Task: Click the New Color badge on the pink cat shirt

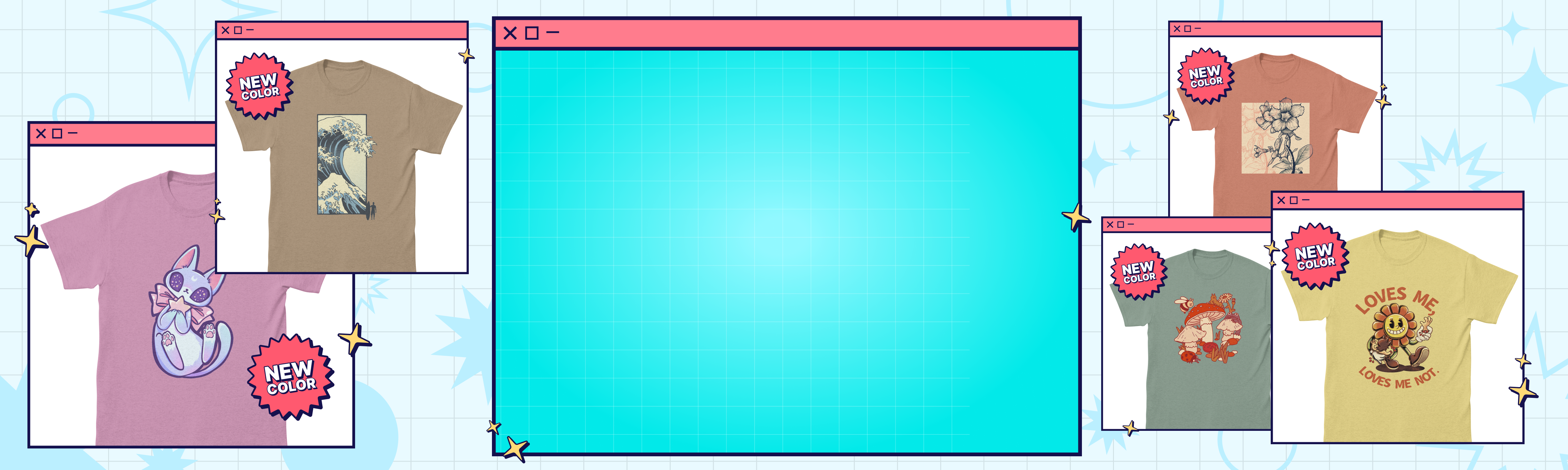Action: [290, 377]
